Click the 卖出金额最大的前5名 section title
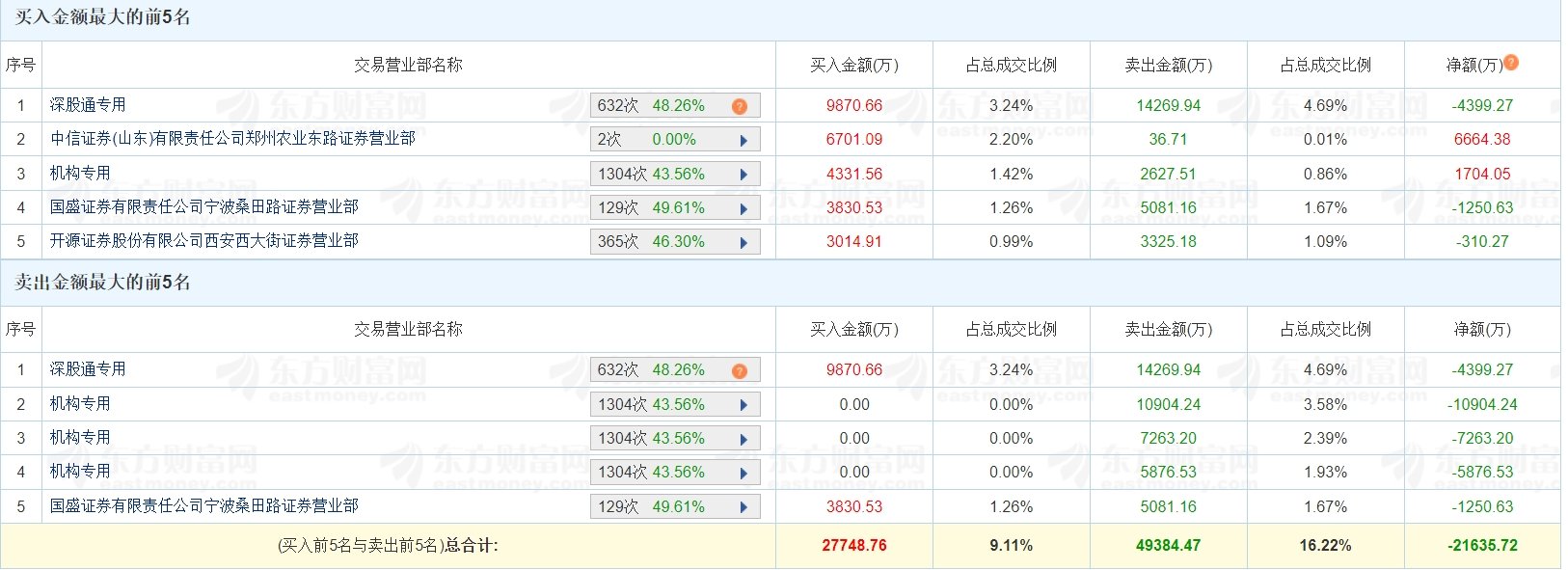Image resolution: width=1568 pixels, height=570 pixels. 102,283
